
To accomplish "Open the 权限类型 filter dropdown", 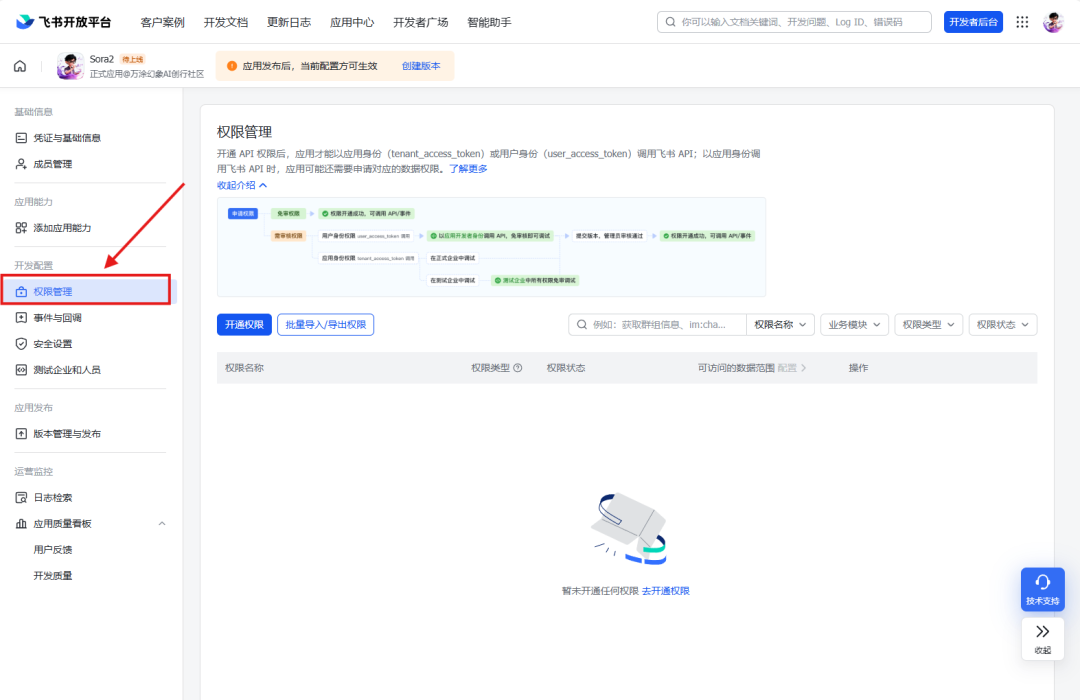I will tap(929, 325).
